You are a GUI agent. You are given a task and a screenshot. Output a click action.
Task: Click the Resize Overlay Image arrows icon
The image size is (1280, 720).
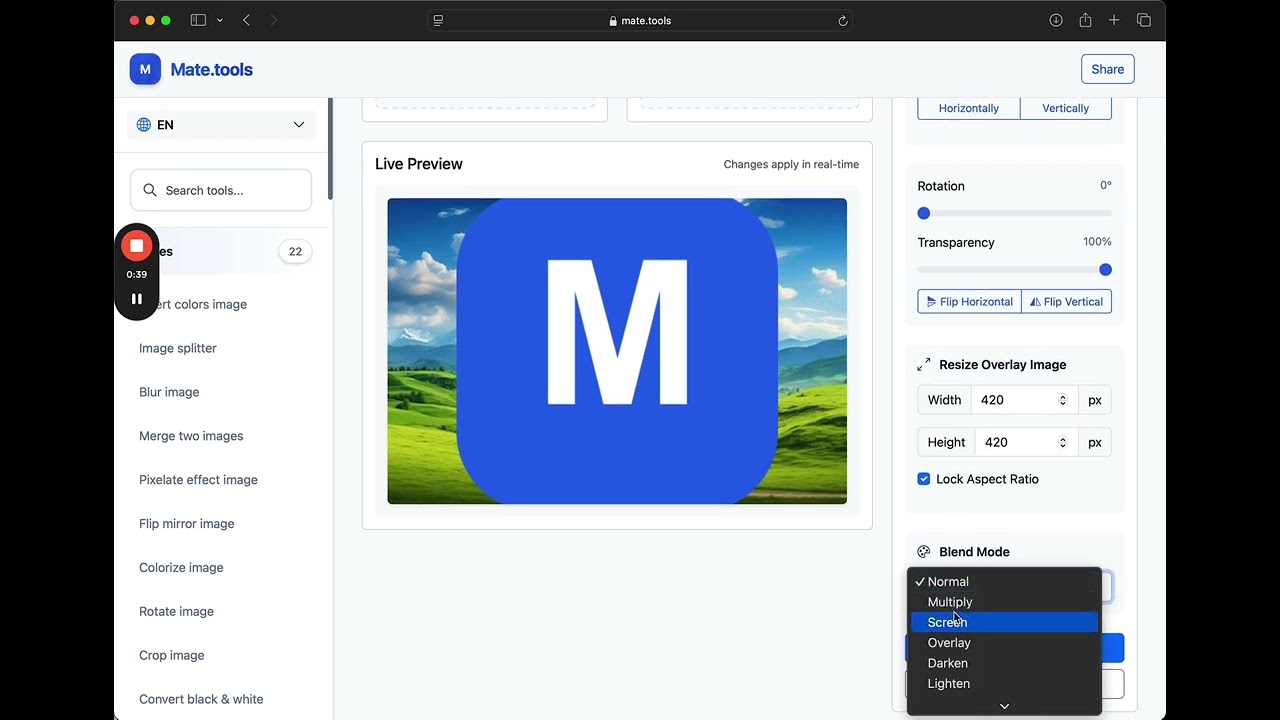(924, 365)
